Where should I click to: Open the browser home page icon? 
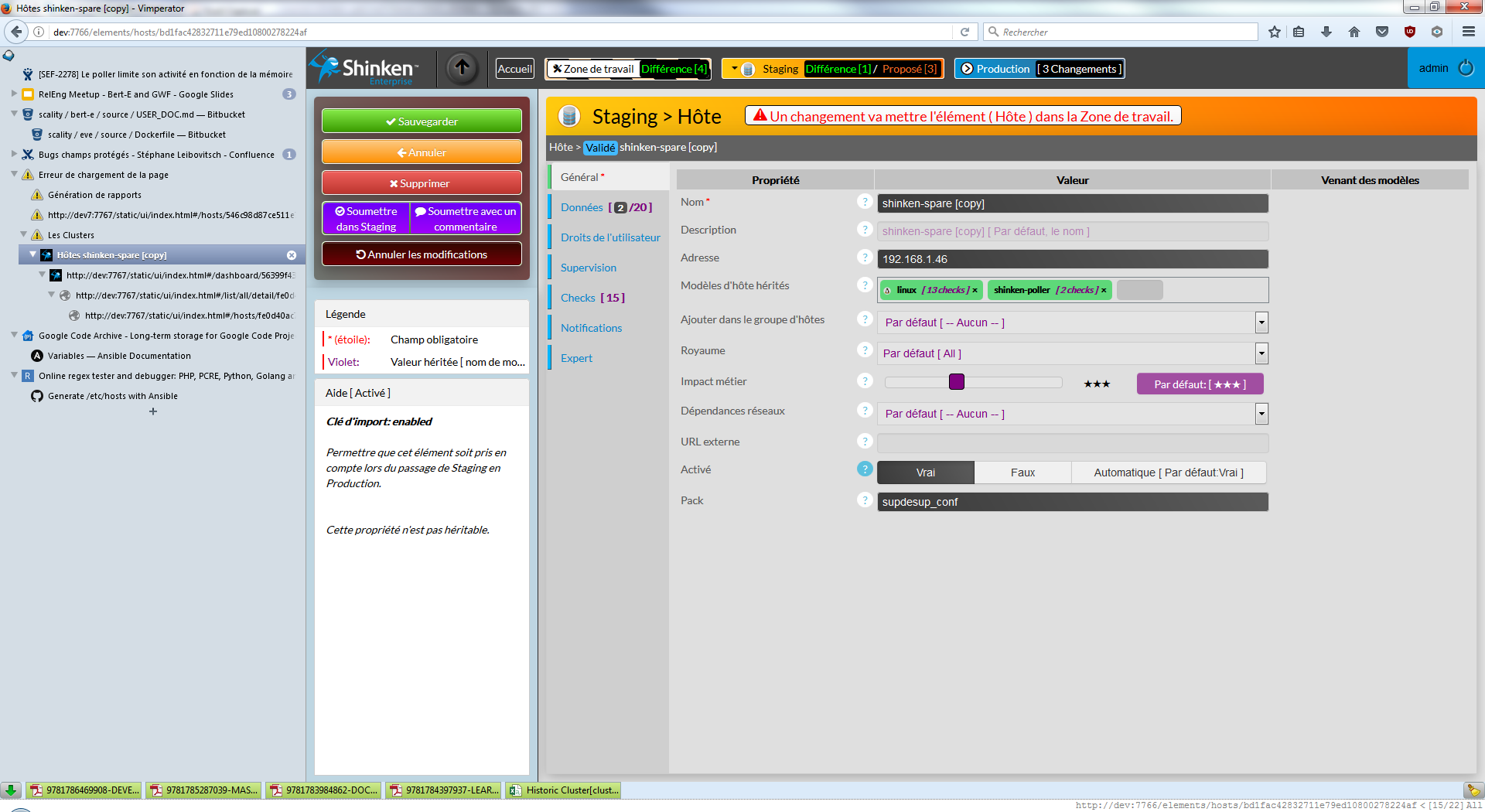pyautogui.click(x=1354, y=32)
